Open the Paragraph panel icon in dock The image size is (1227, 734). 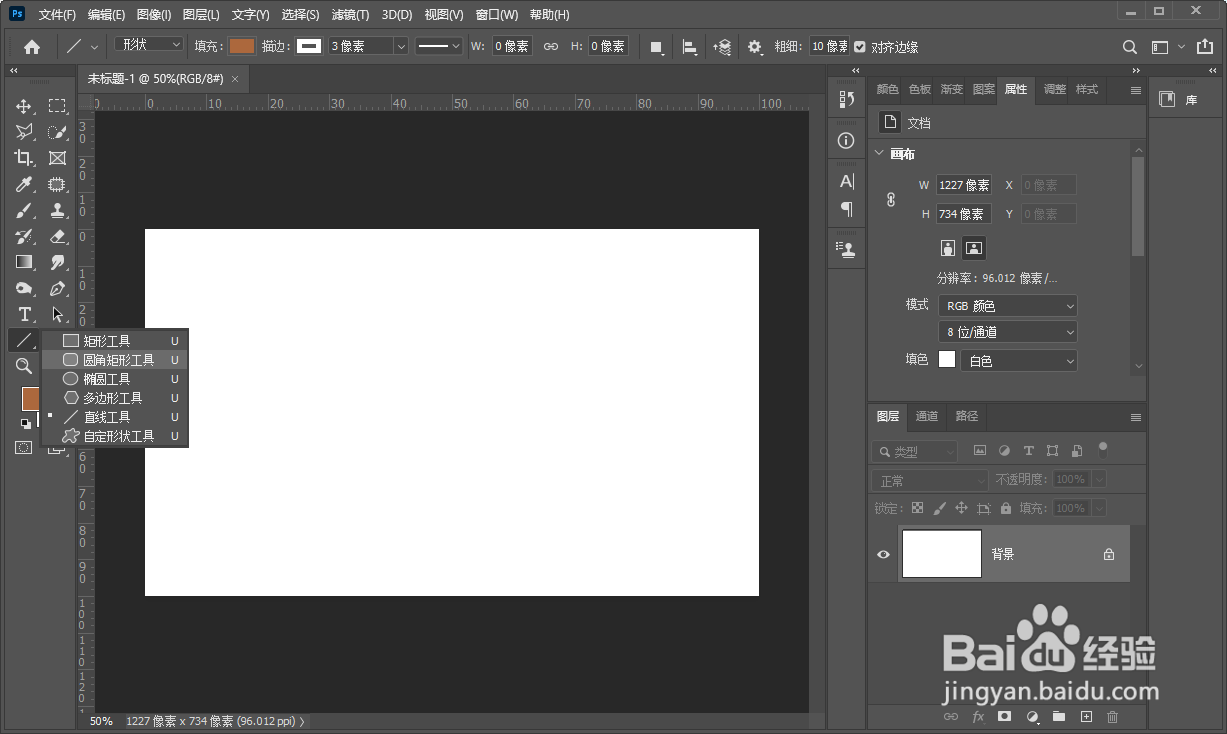pyautogui.click(x=847, y=209)
